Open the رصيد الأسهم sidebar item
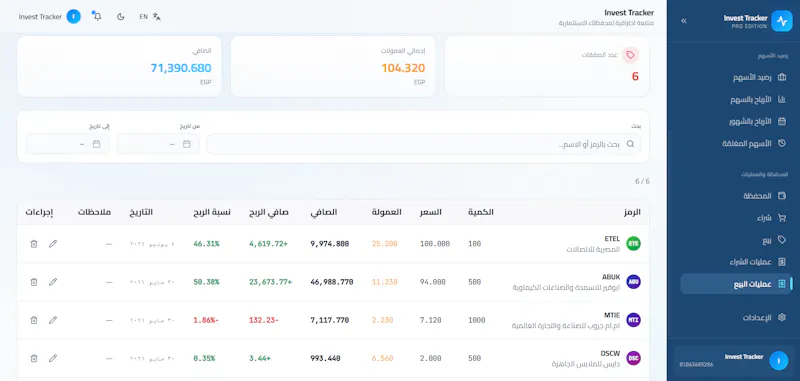The height and width of the screenshot is (381, 800). coord(736,78)
